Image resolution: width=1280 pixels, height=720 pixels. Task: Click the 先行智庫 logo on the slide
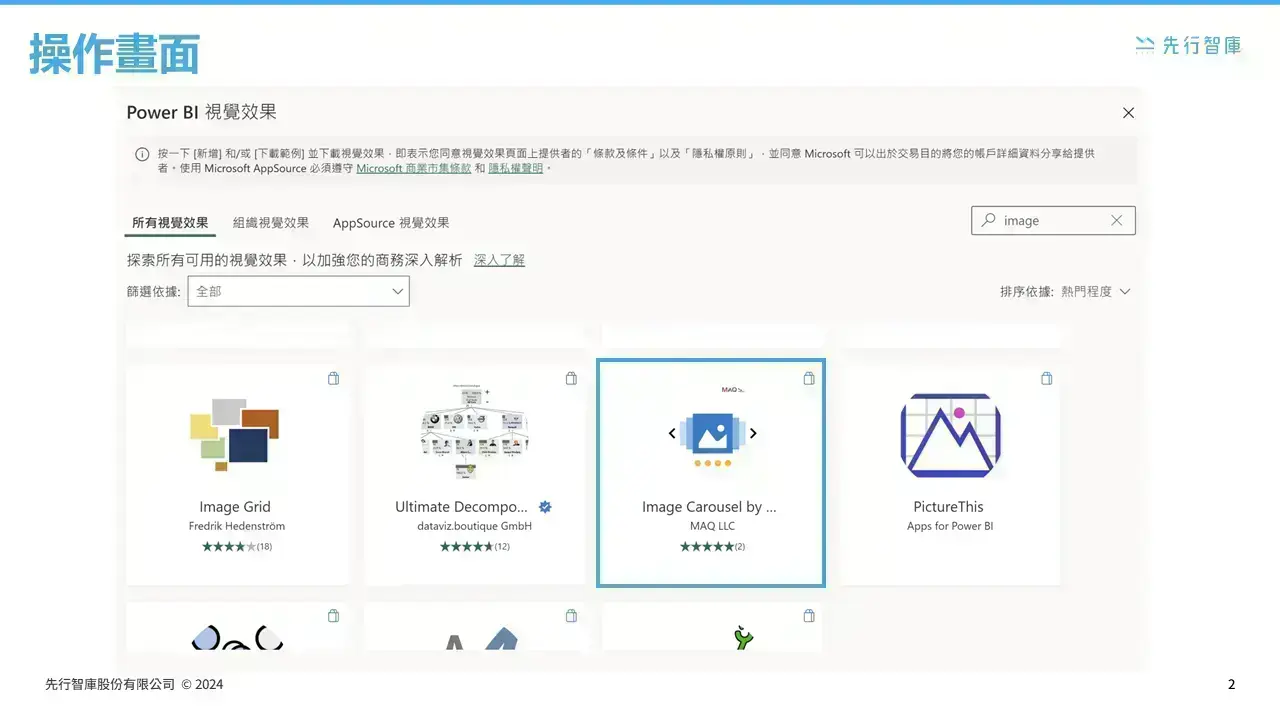point(1189,45)
